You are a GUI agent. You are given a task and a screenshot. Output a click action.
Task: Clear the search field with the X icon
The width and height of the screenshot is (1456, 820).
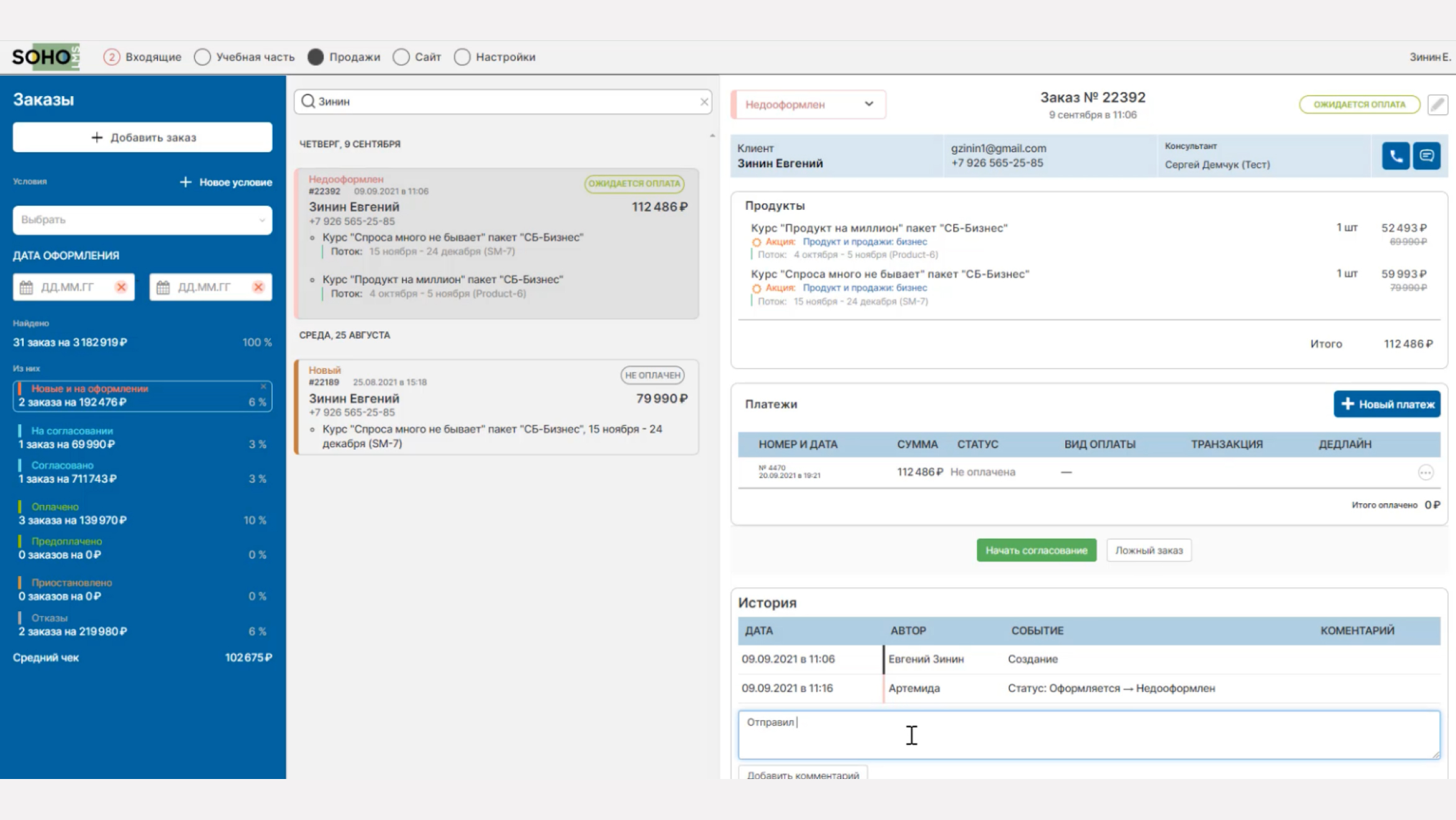[x=704, y=102]
